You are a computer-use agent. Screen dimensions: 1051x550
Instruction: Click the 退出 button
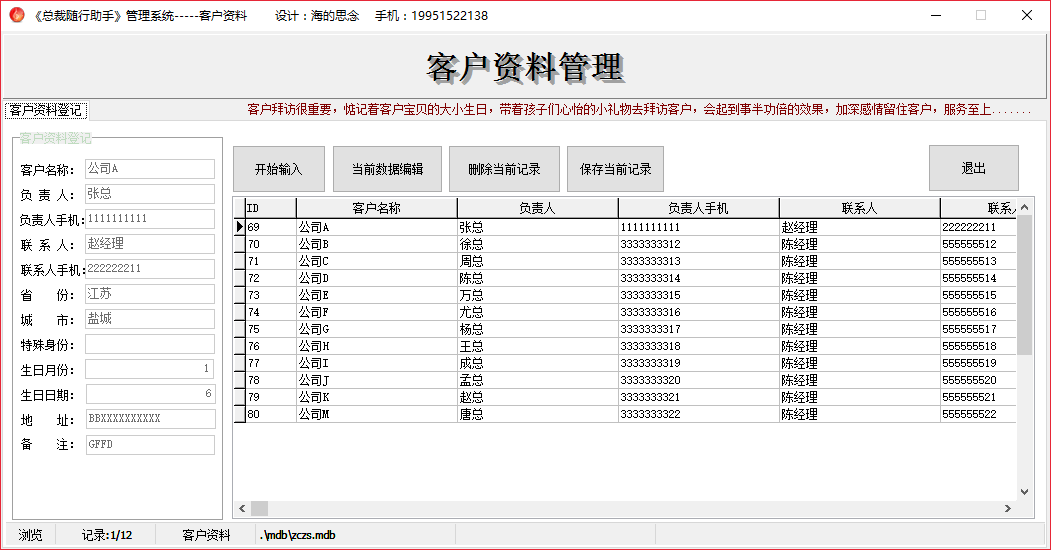click(973, 168)
